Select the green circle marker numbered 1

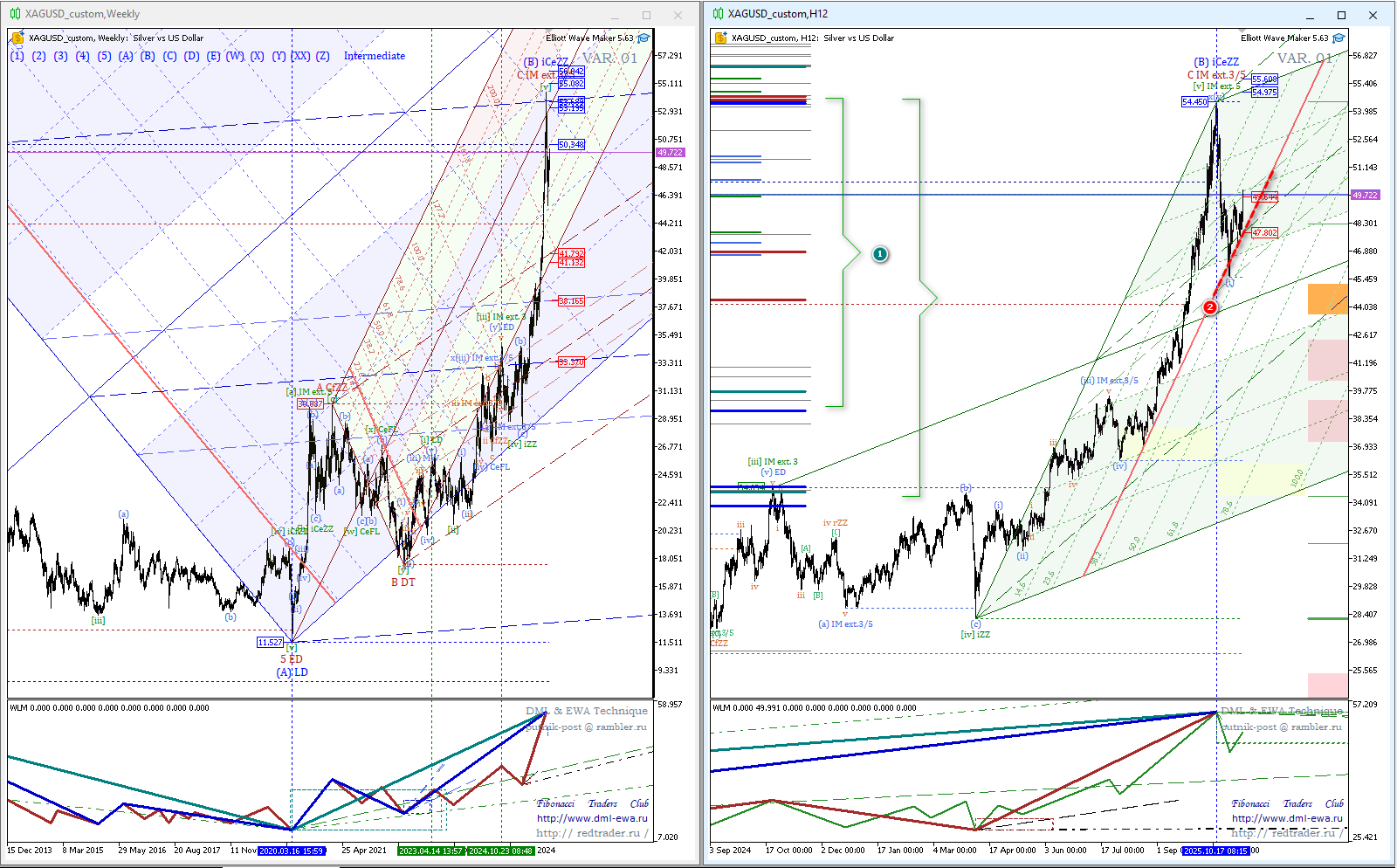pyautogui.click(x=880, y=254)
